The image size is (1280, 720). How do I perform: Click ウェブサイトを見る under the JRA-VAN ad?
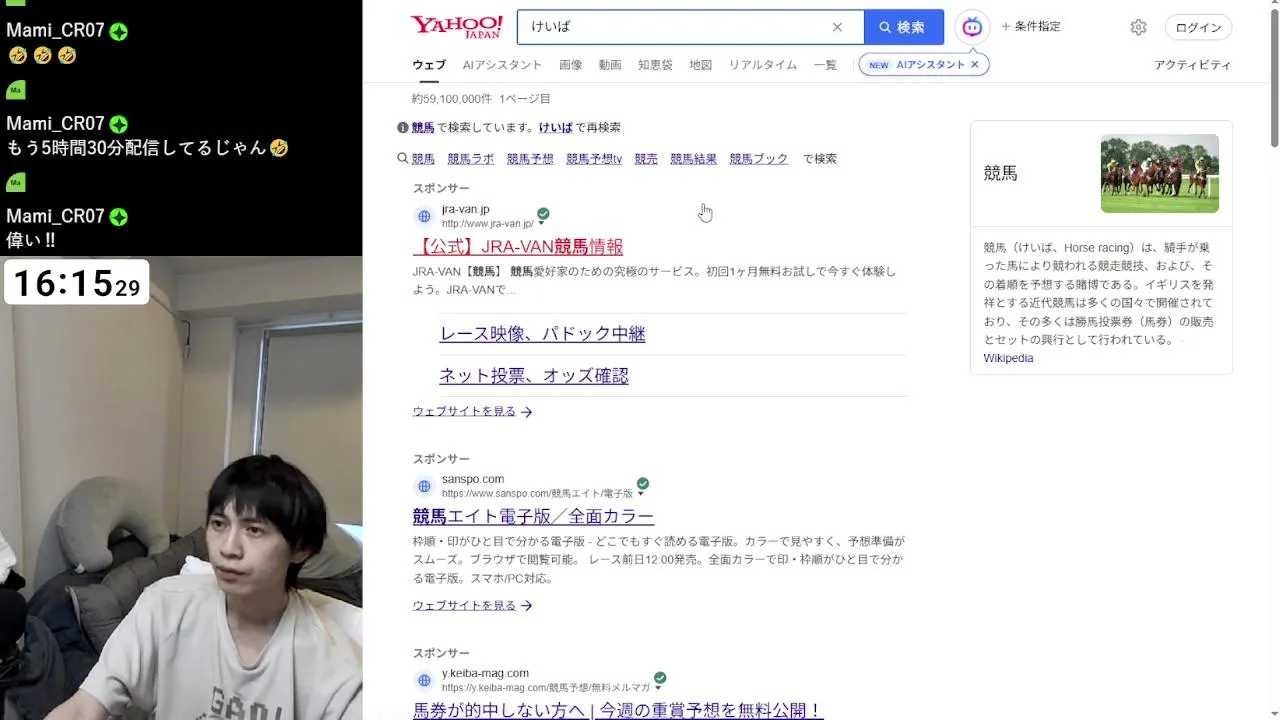click(x=472, y=412)
